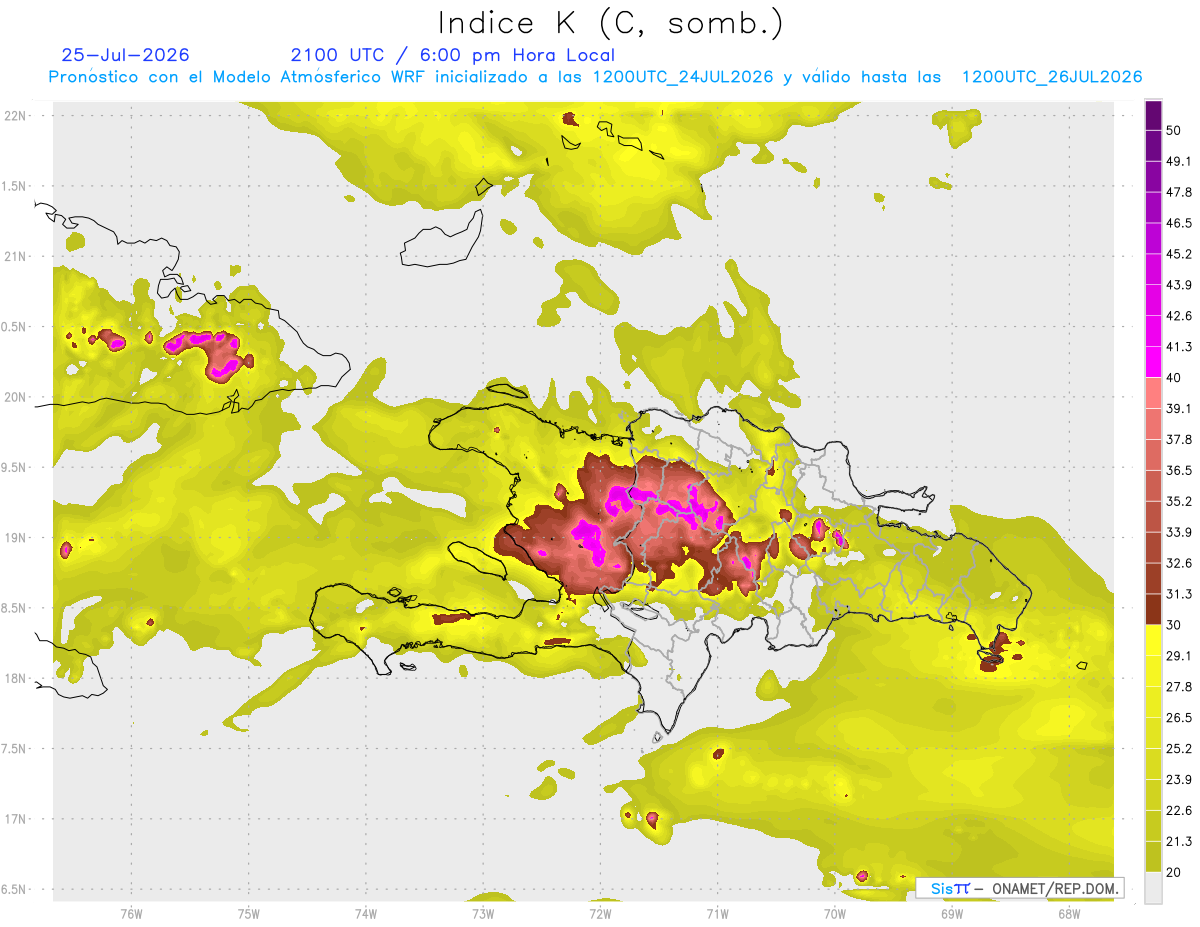Viewport: 1200px width, 927px height.
Task: Click the colorbar value '39.1'
Action: click(x=1179, y=408)
